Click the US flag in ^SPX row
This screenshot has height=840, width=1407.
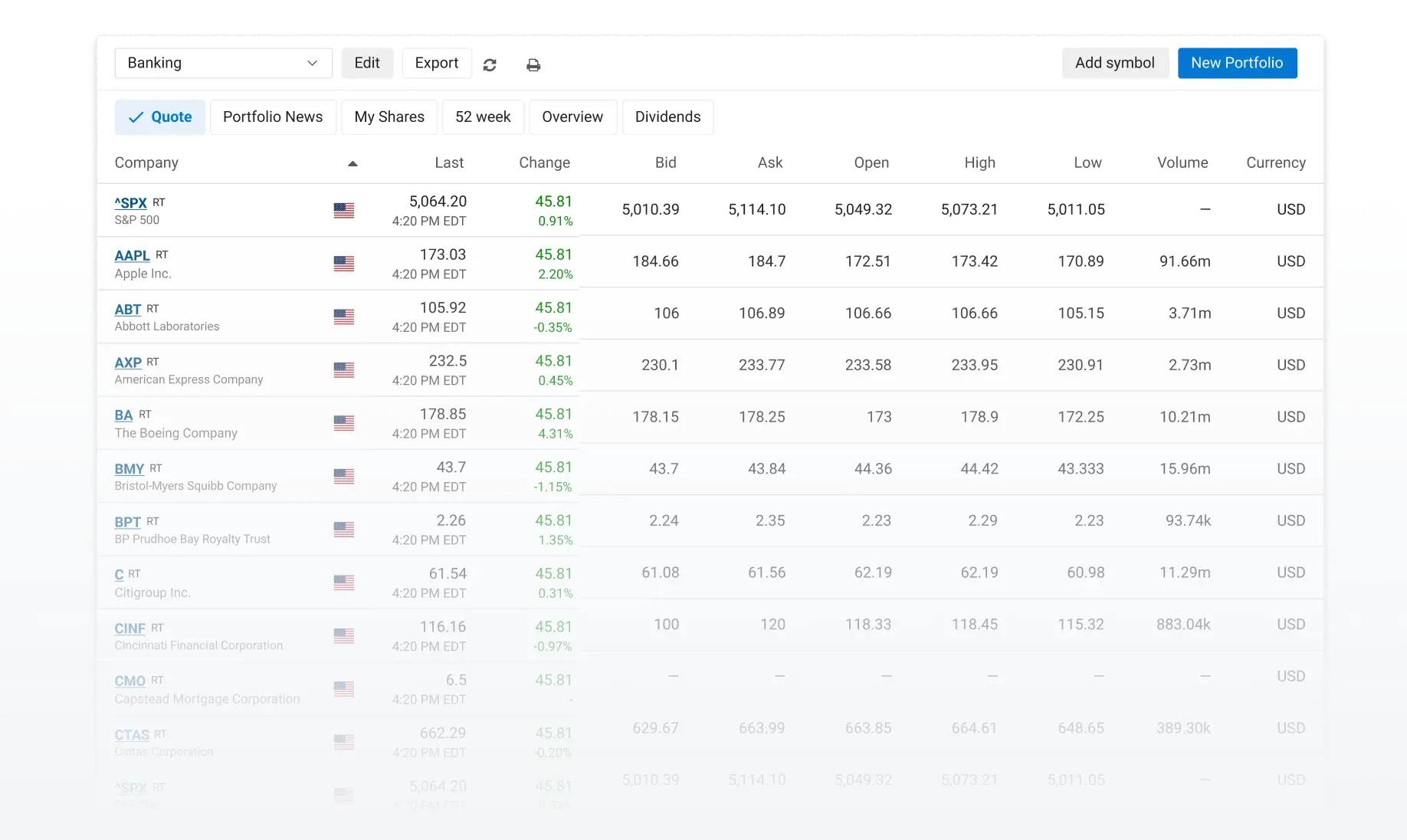[x=344, y=210]
